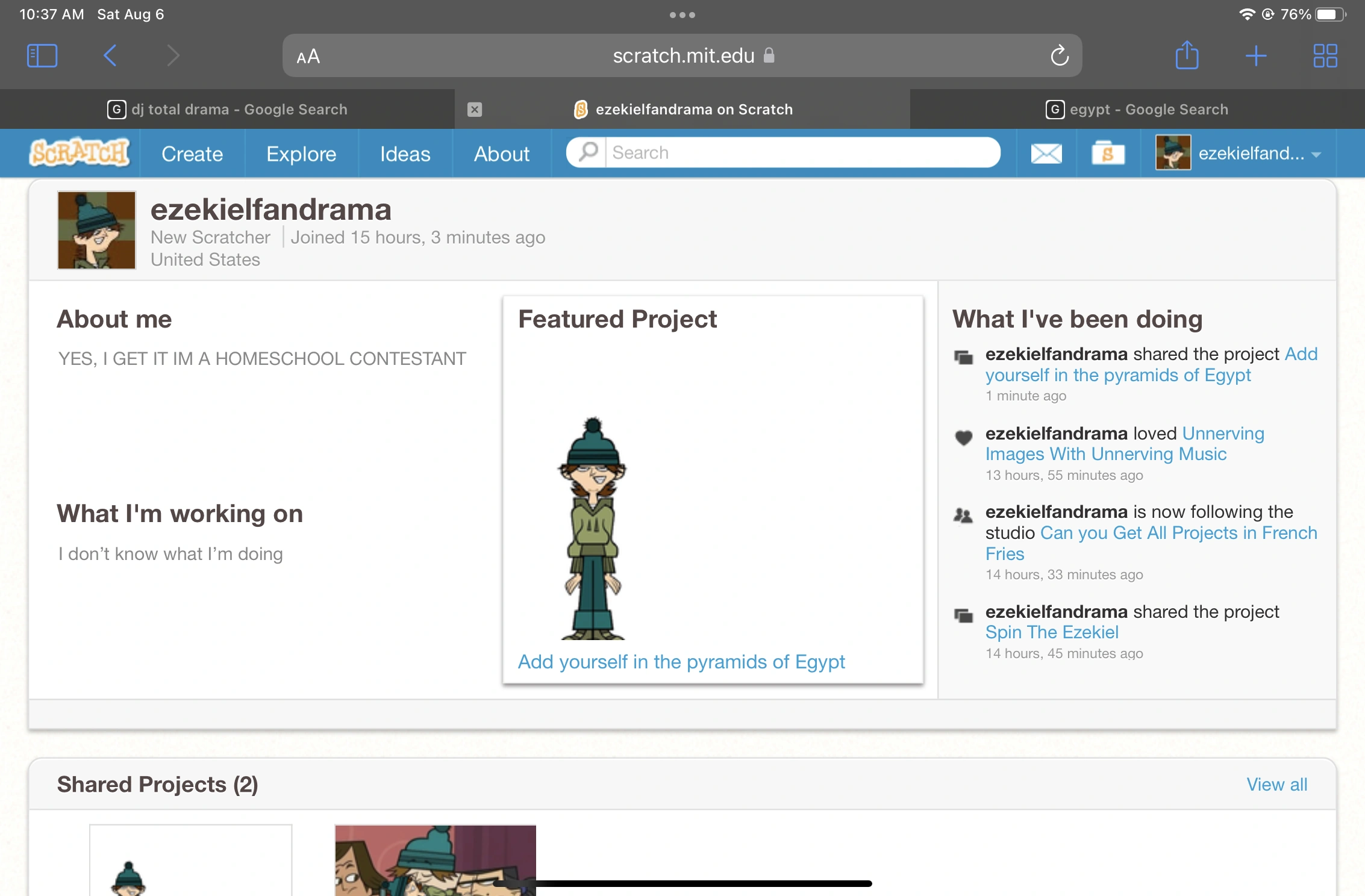Toggle the Safari sidebar icon
The height and width of the screenshot is (896, 1365).
(42, 55)
